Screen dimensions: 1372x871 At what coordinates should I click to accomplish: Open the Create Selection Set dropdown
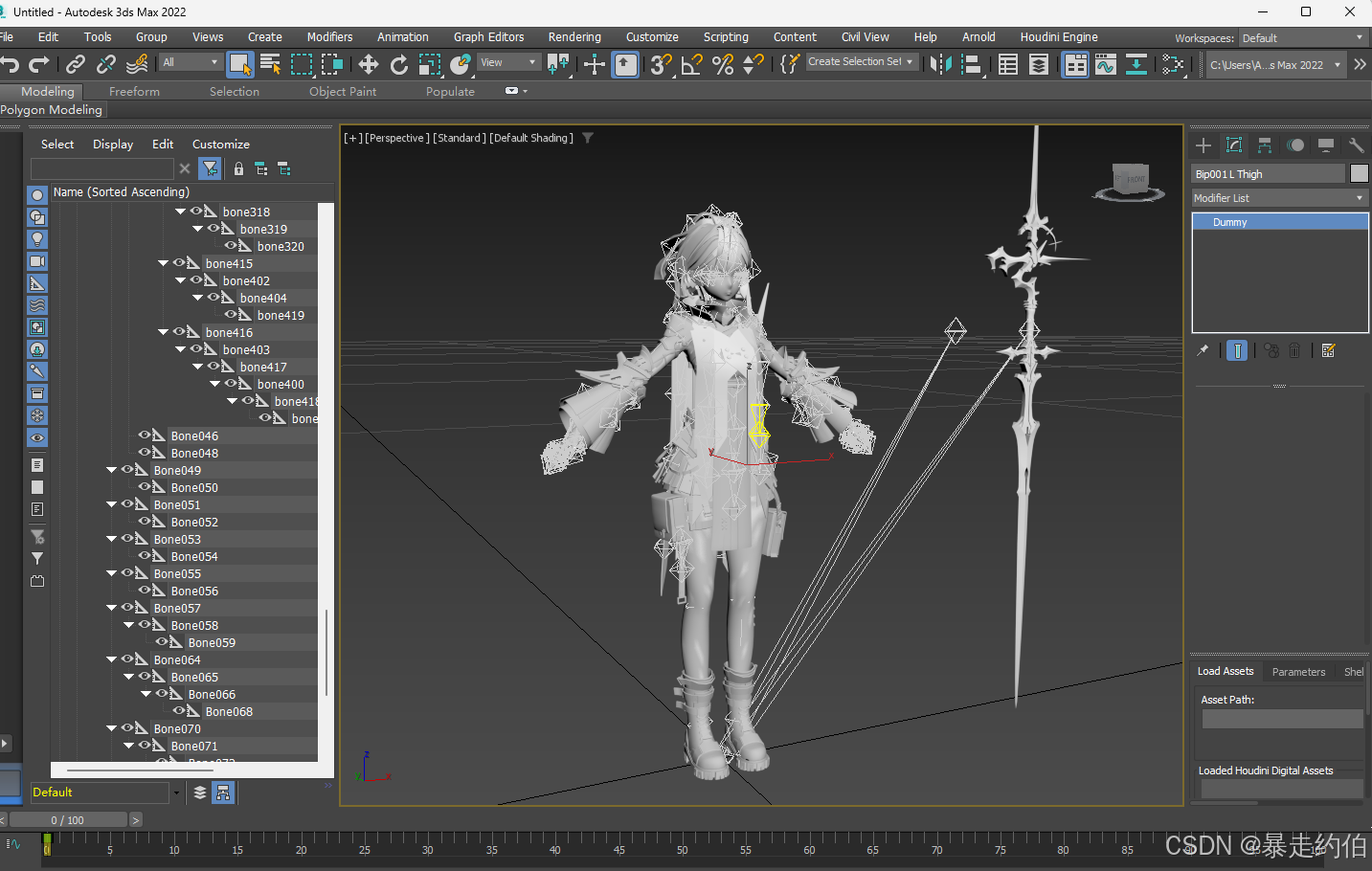(x=861, y=62)
